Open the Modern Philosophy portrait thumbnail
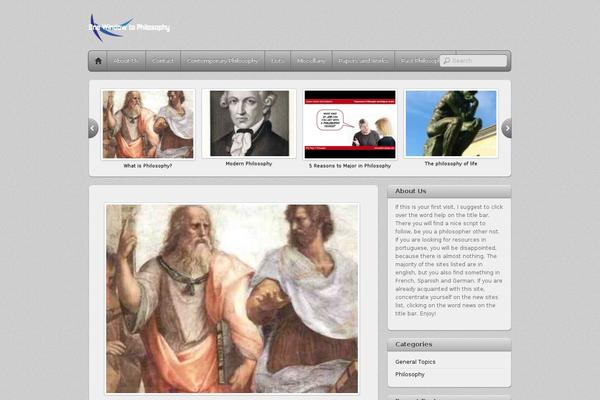 click(x=249, y=123)
